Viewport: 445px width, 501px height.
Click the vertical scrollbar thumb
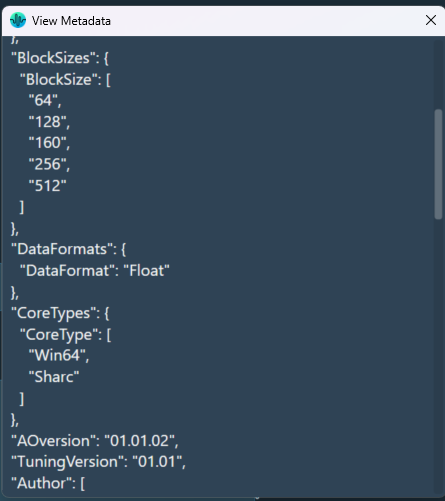(438, 164)
